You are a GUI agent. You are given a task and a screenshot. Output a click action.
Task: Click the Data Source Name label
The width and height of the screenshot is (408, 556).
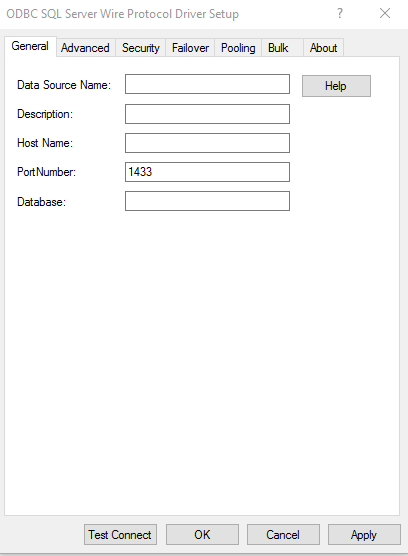click(x=64, y=85)
